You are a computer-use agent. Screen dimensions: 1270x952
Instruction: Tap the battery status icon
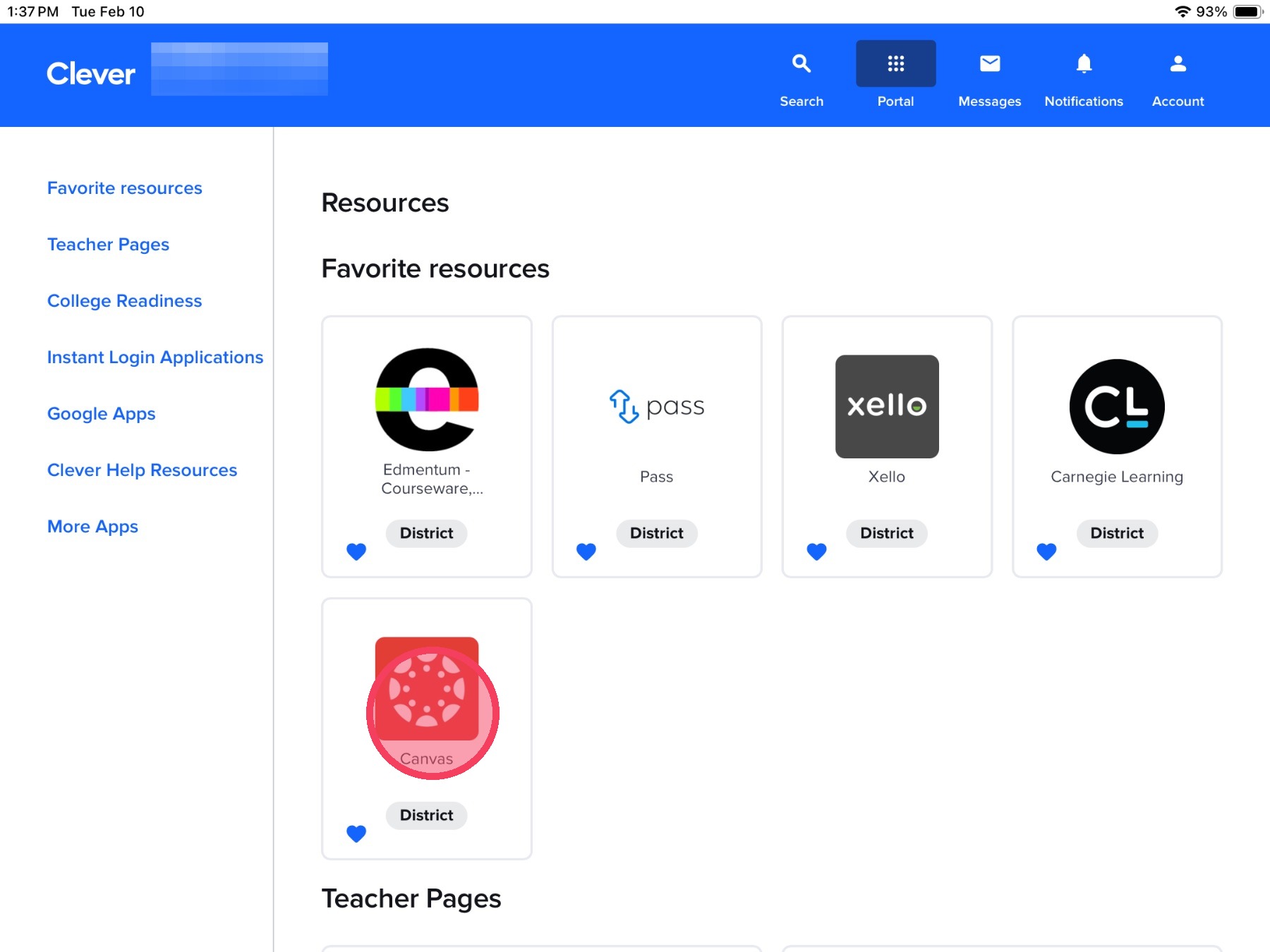click(x=1248, y=11)
